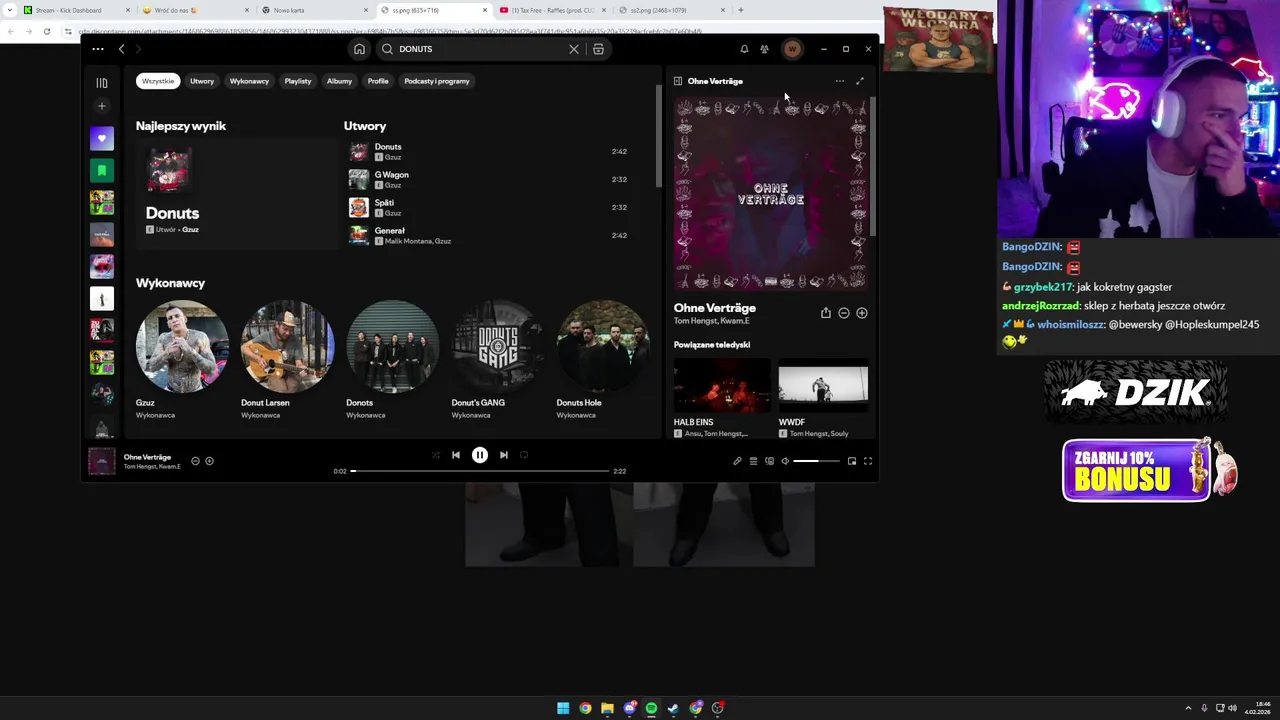The height and width of the screenshot is (720, 1280).
Task: Select the Playlisty filter chip
Action: (x=298, y=81)
